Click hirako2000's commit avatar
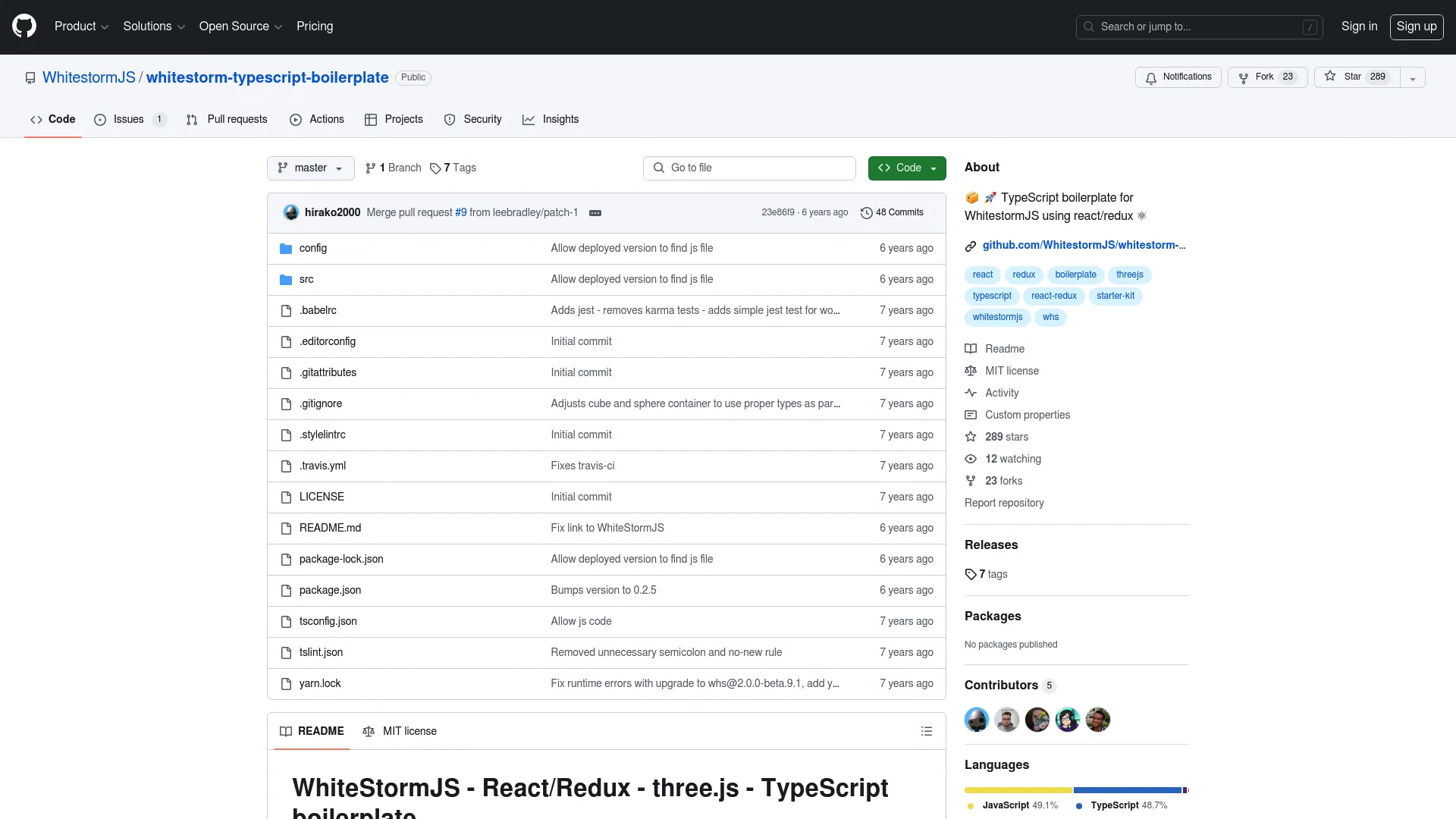 click(x=291, y=212)
